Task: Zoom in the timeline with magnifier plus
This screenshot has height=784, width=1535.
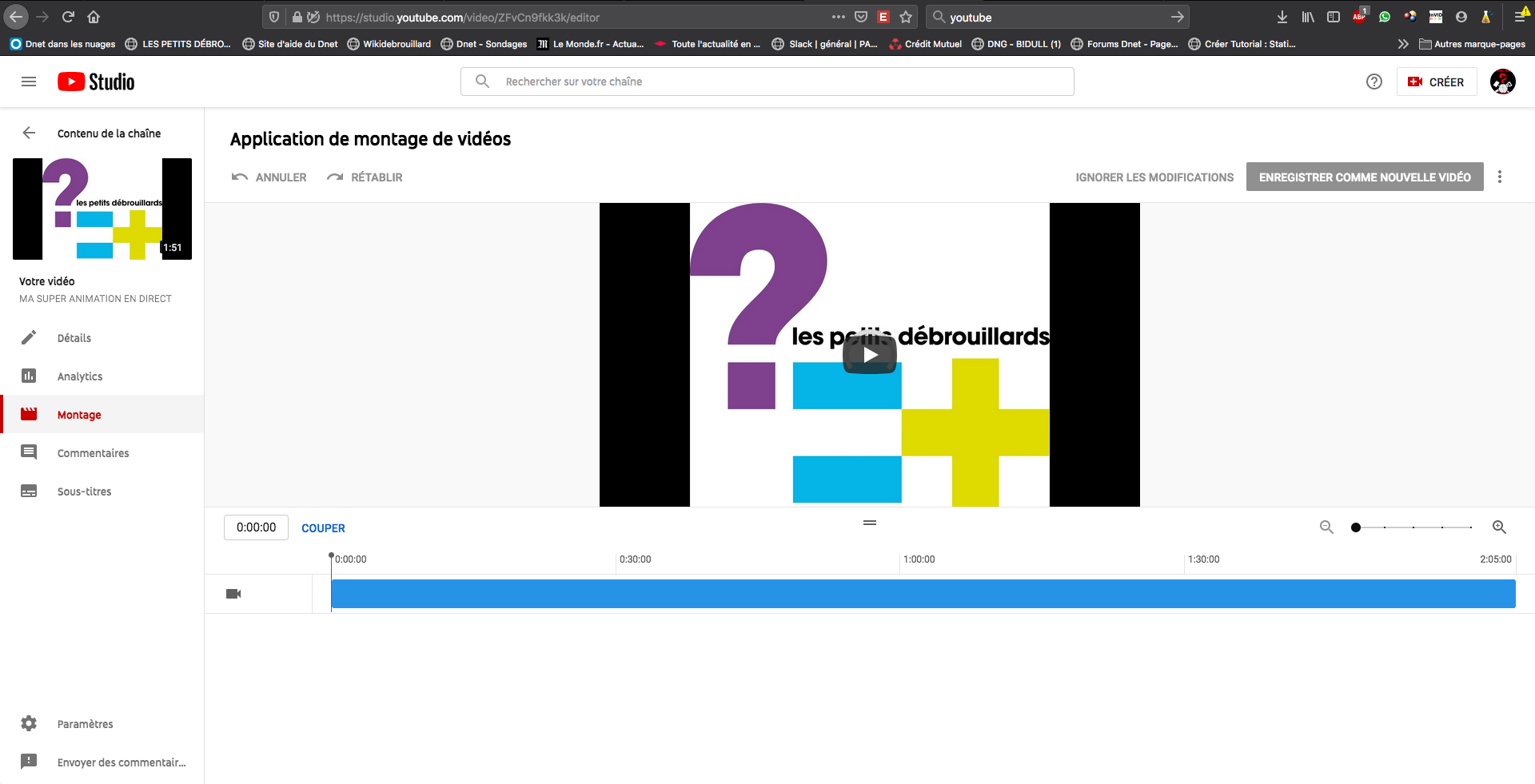Action: point(1499,527)
